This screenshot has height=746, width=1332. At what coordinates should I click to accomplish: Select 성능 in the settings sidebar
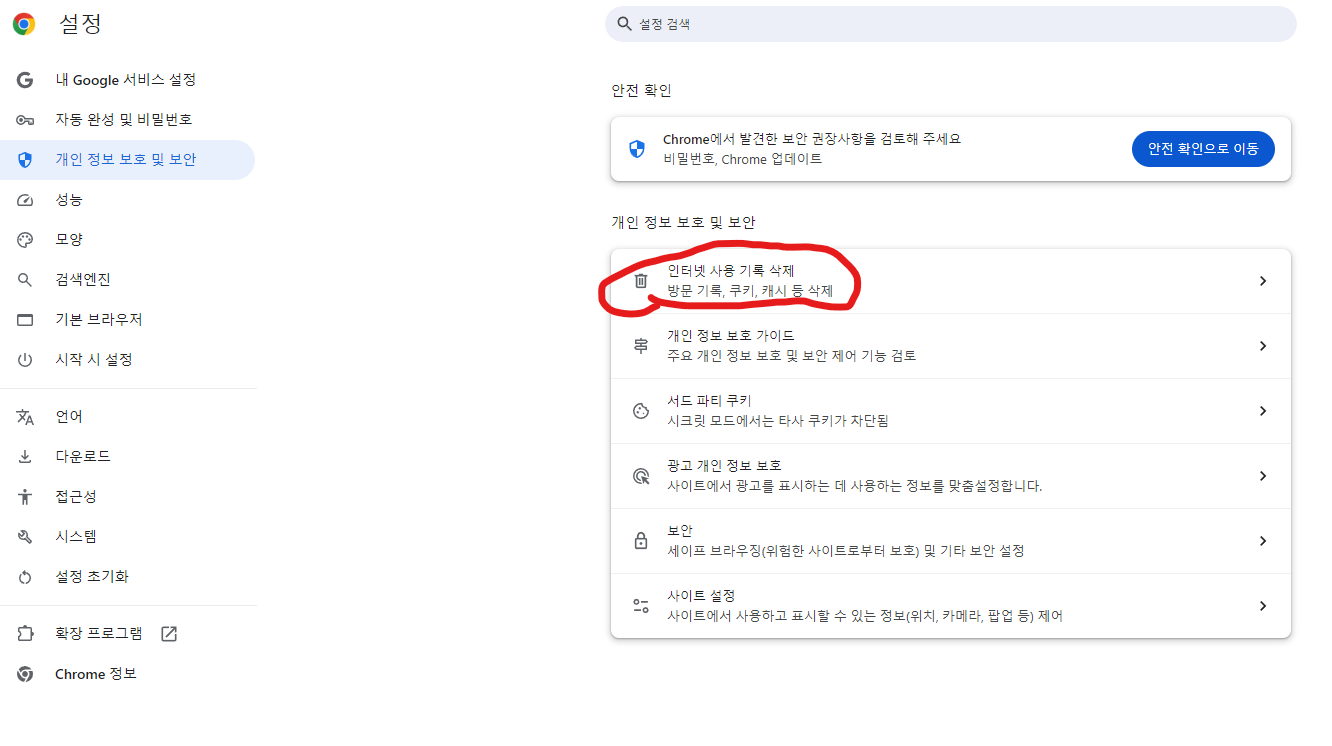[127, 200]
